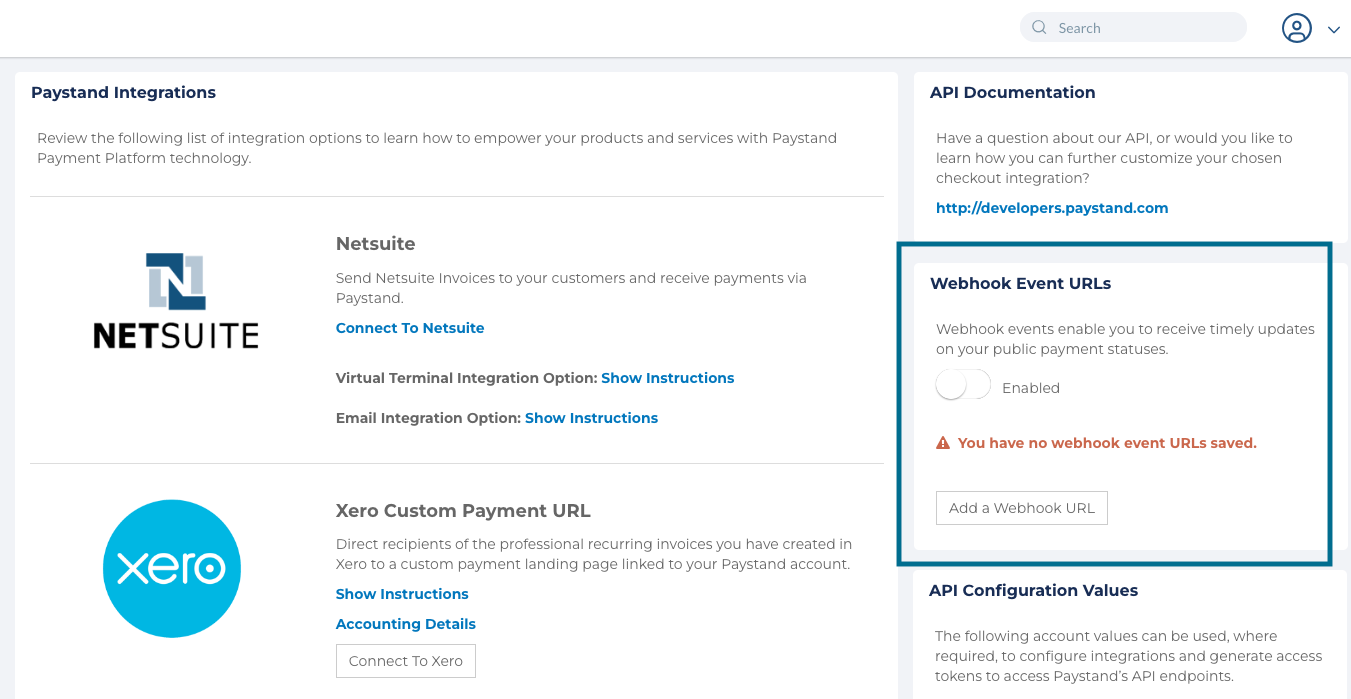Click the Xero Custom Payment URL title
Screen dimensions: 1351x699
463,511
